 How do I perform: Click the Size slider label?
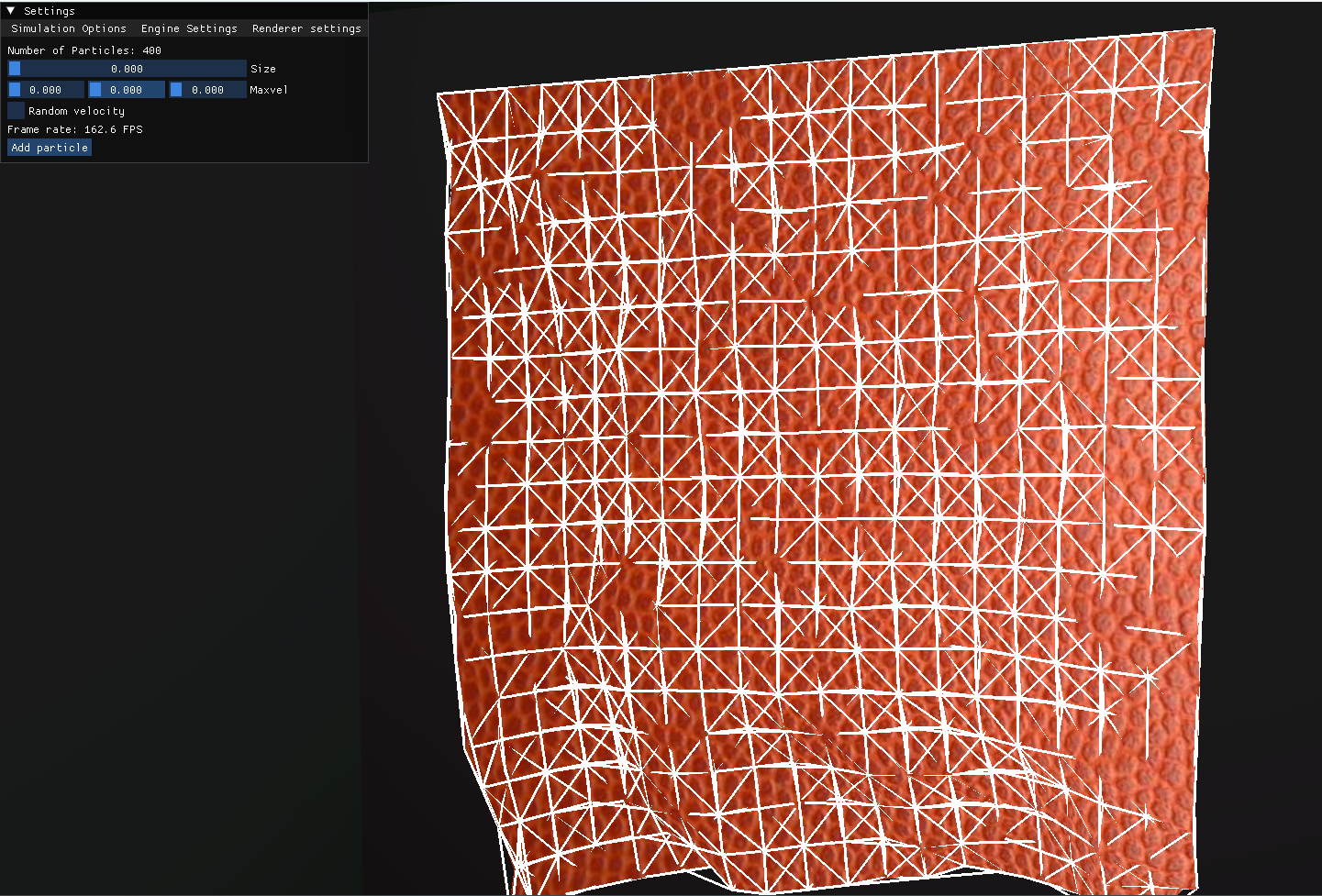[264, 68]
